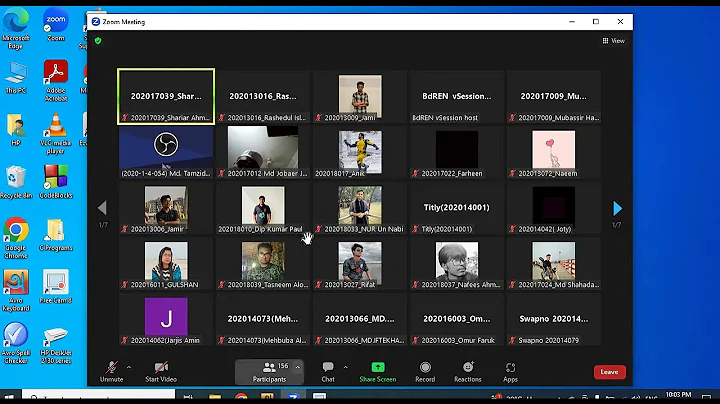
Task: Start meeting Record
Action: click(425, 371)
